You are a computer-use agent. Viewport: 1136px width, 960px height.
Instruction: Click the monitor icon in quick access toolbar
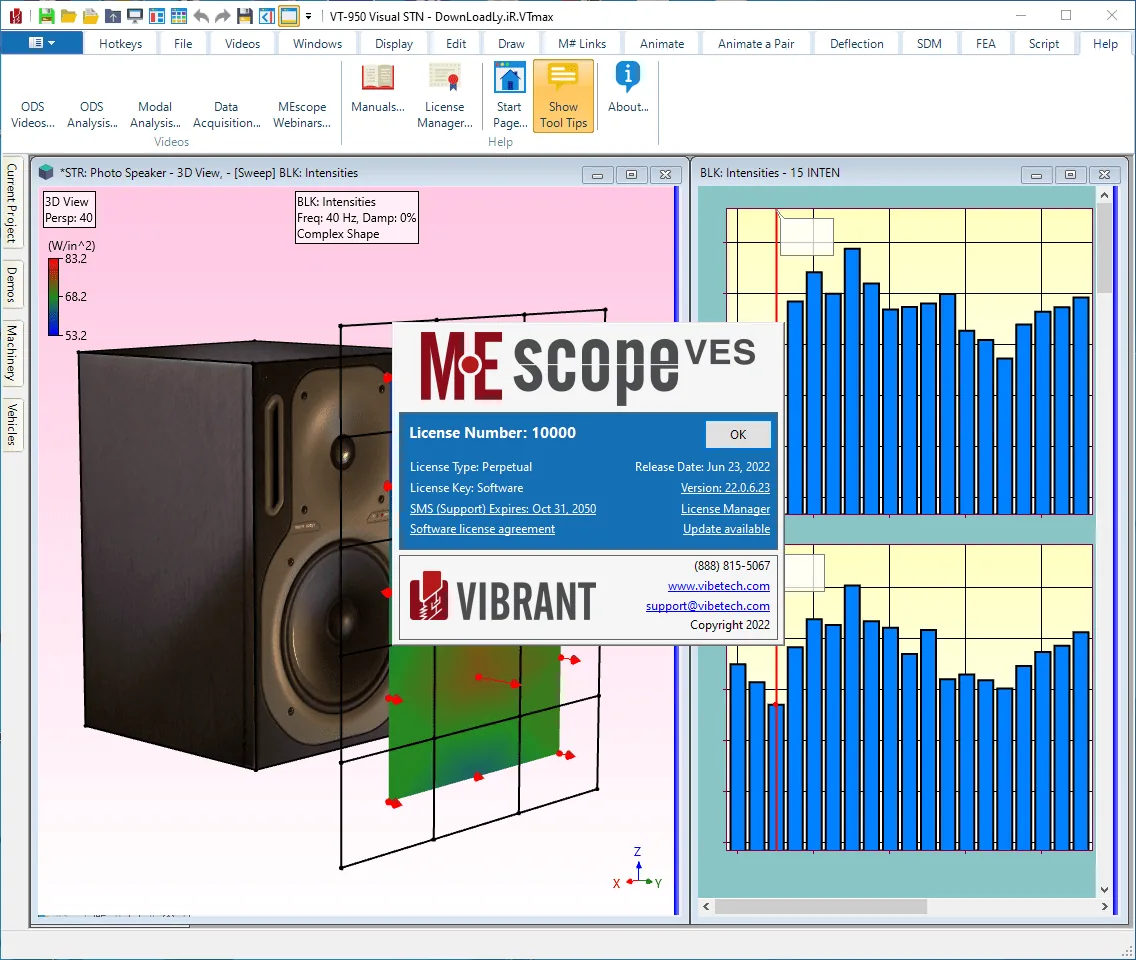tap(134, 15)
